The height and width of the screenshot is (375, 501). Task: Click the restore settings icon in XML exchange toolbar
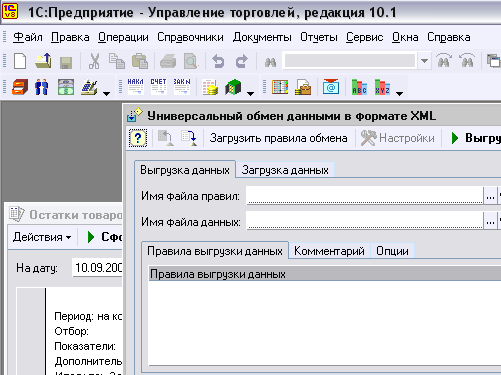[x=166, y=138]
